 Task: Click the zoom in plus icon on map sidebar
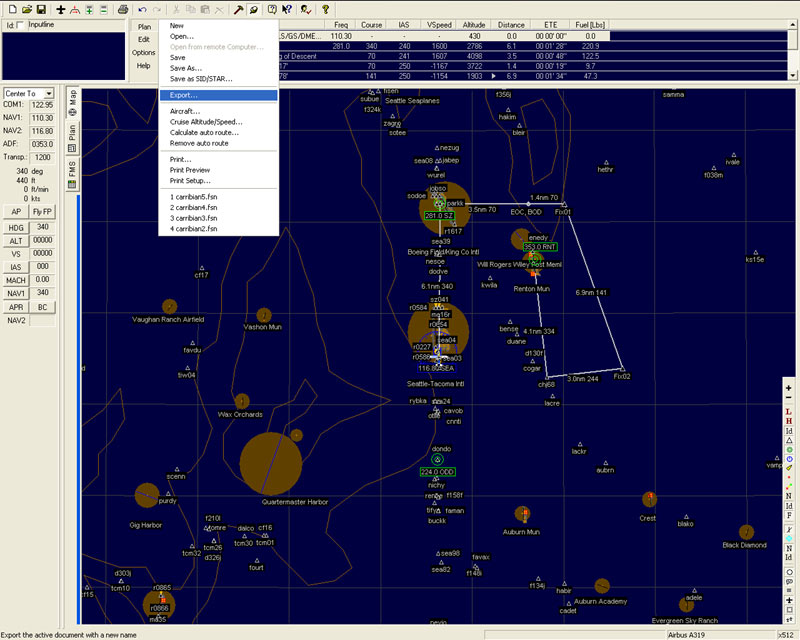click(x=789, y=388)
